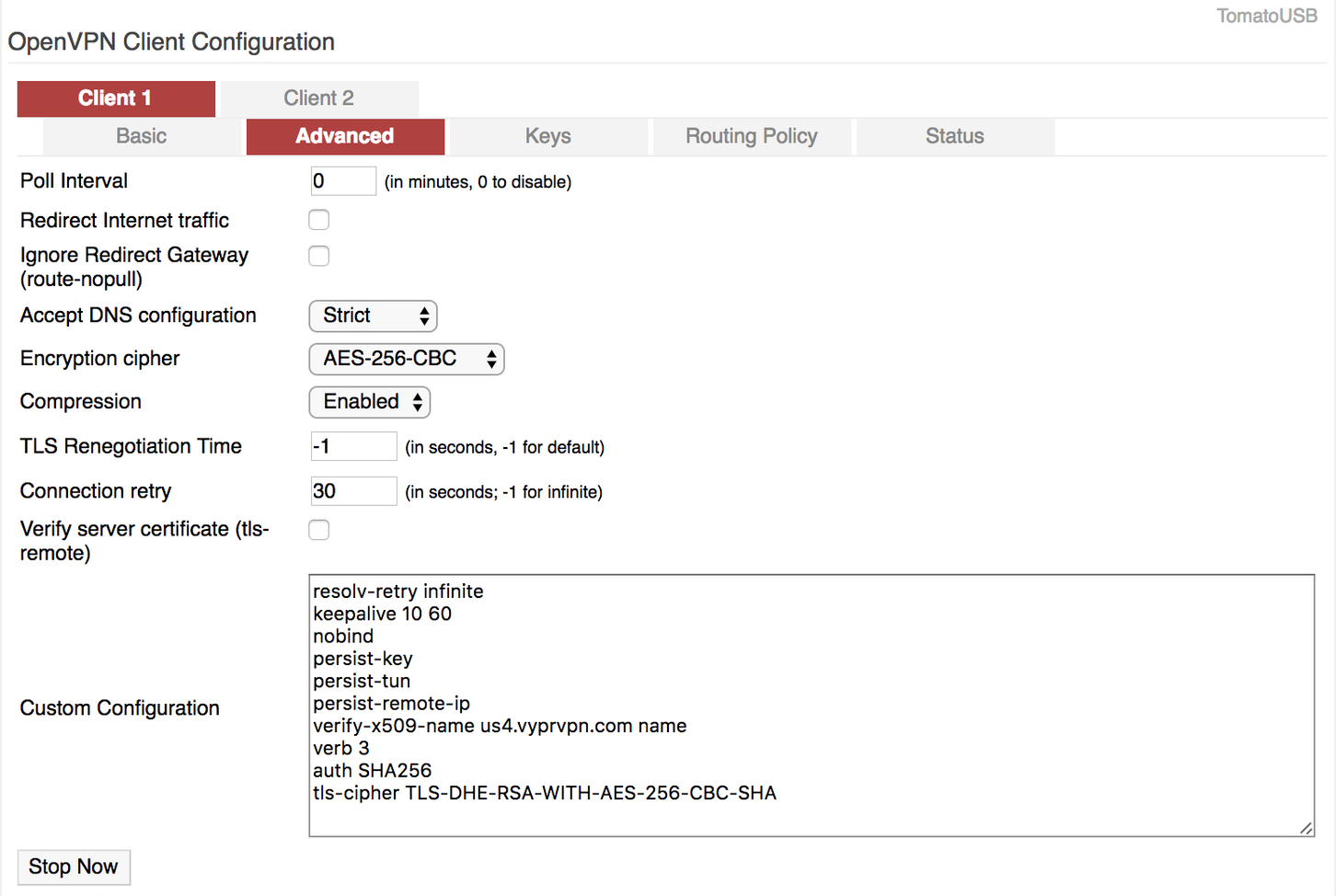
Task: Open Accept DNS configuration dropdown
Action: 373,316
